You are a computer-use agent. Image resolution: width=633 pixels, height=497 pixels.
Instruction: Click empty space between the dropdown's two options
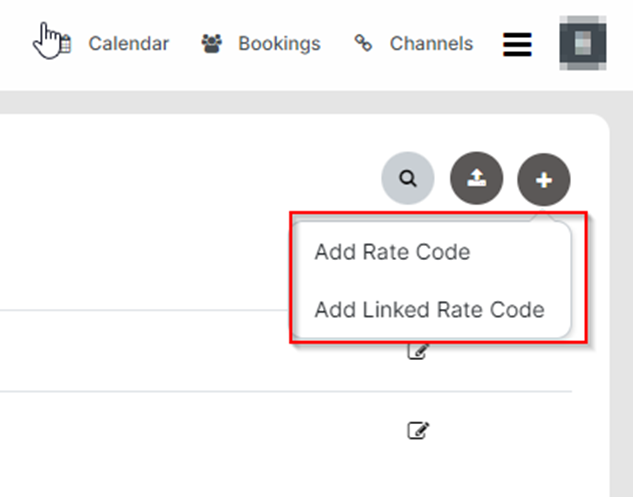coord(430,281)
